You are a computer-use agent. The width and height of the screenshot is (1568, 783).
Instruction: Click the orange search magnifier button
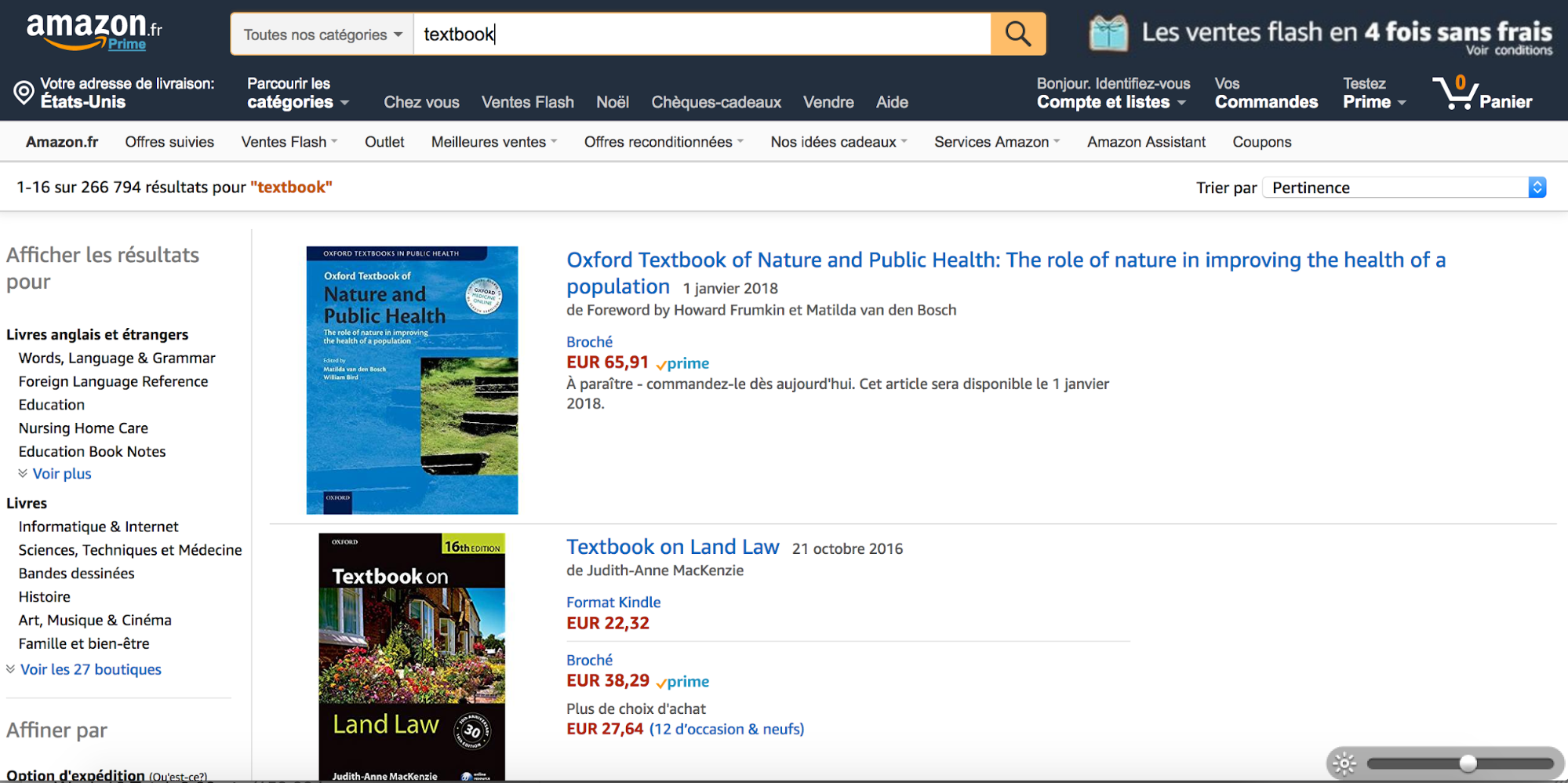coord(1017,34)
